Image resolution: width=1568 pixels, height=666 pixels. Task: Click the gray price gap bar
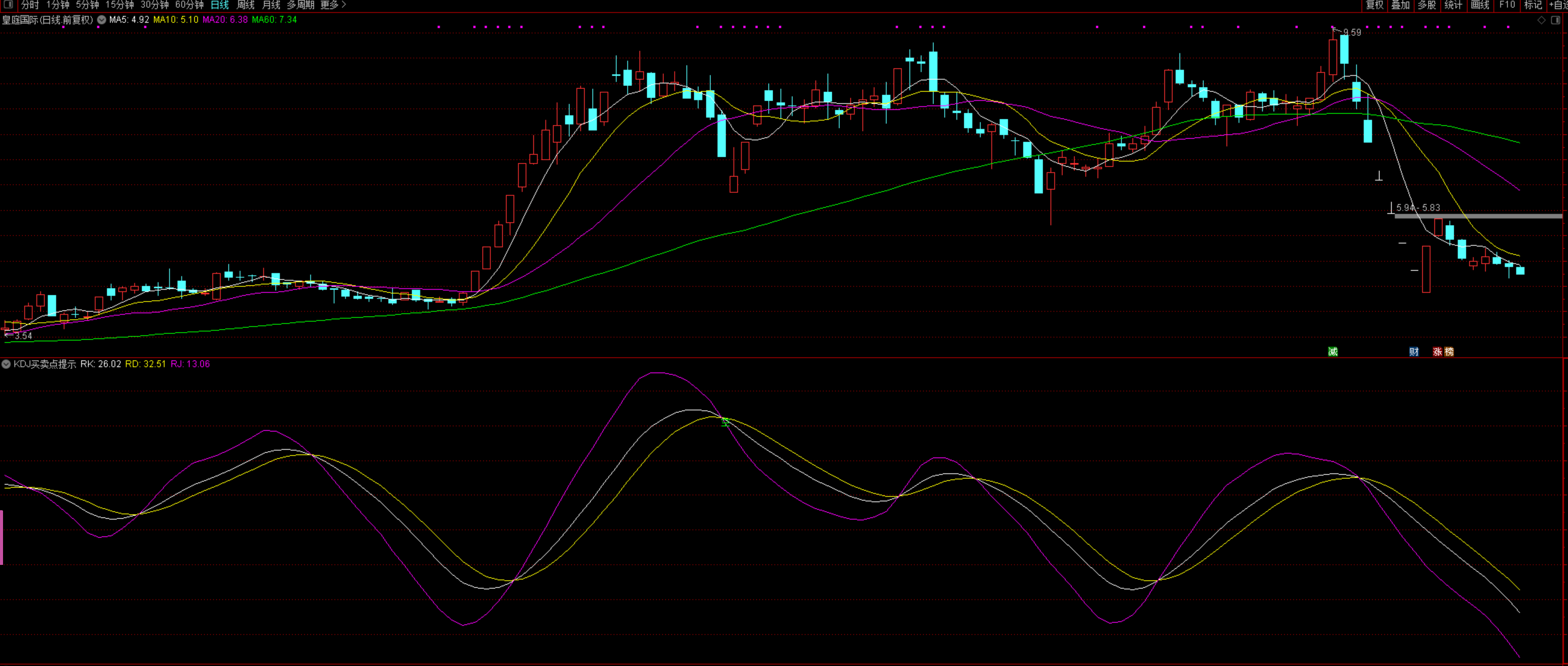[x=1478, y=215]
